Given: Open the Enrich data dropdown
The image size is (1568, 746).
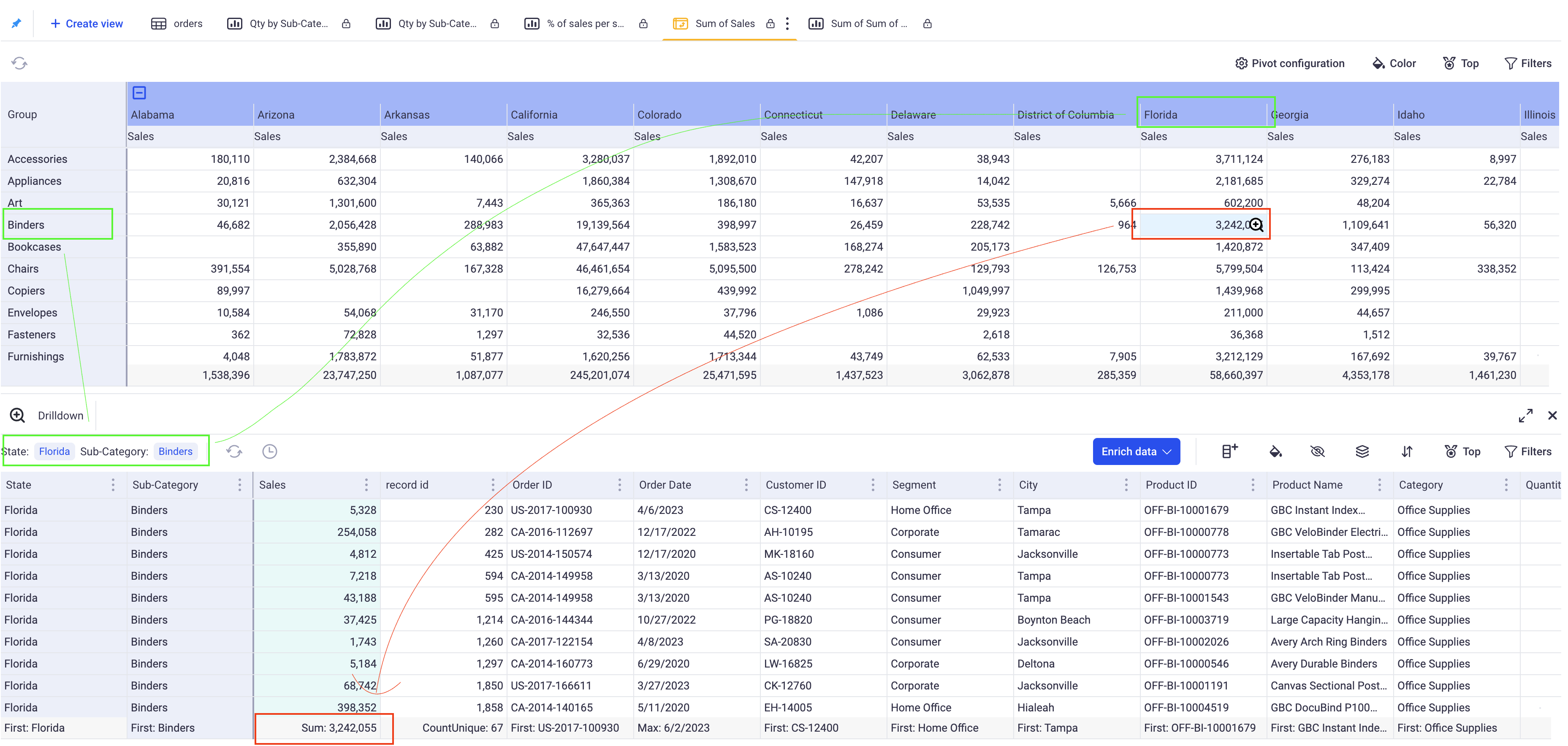Looking at the screenshot, I should click(1136, 451).
